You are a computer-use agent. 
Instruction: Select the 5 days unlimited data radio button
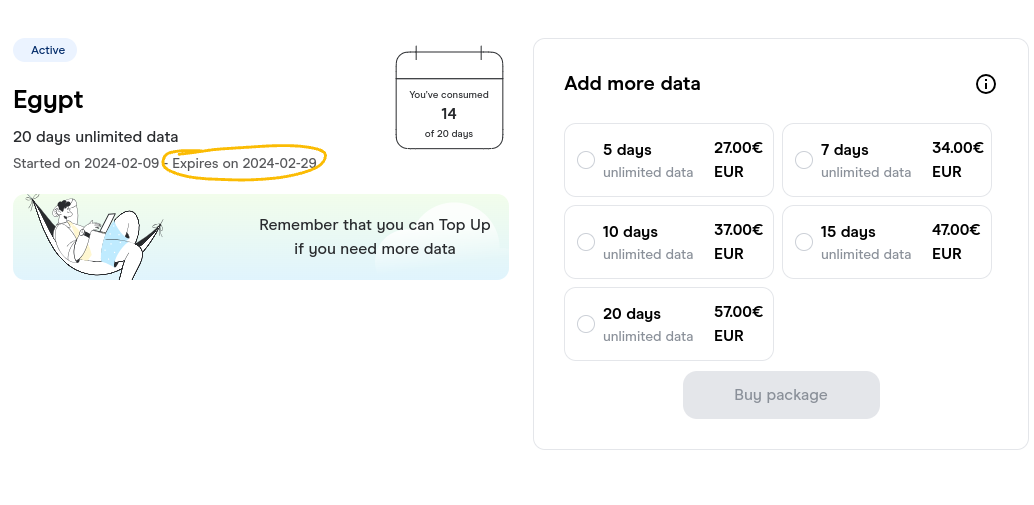coord(586,160)
